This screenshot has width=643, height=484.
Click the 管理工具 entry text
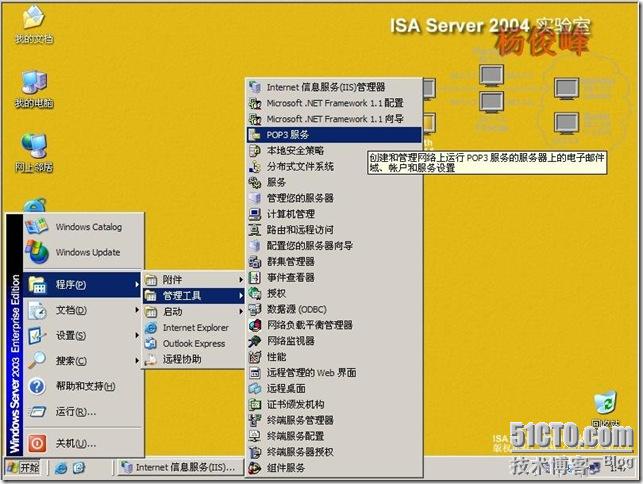[182, 296]
